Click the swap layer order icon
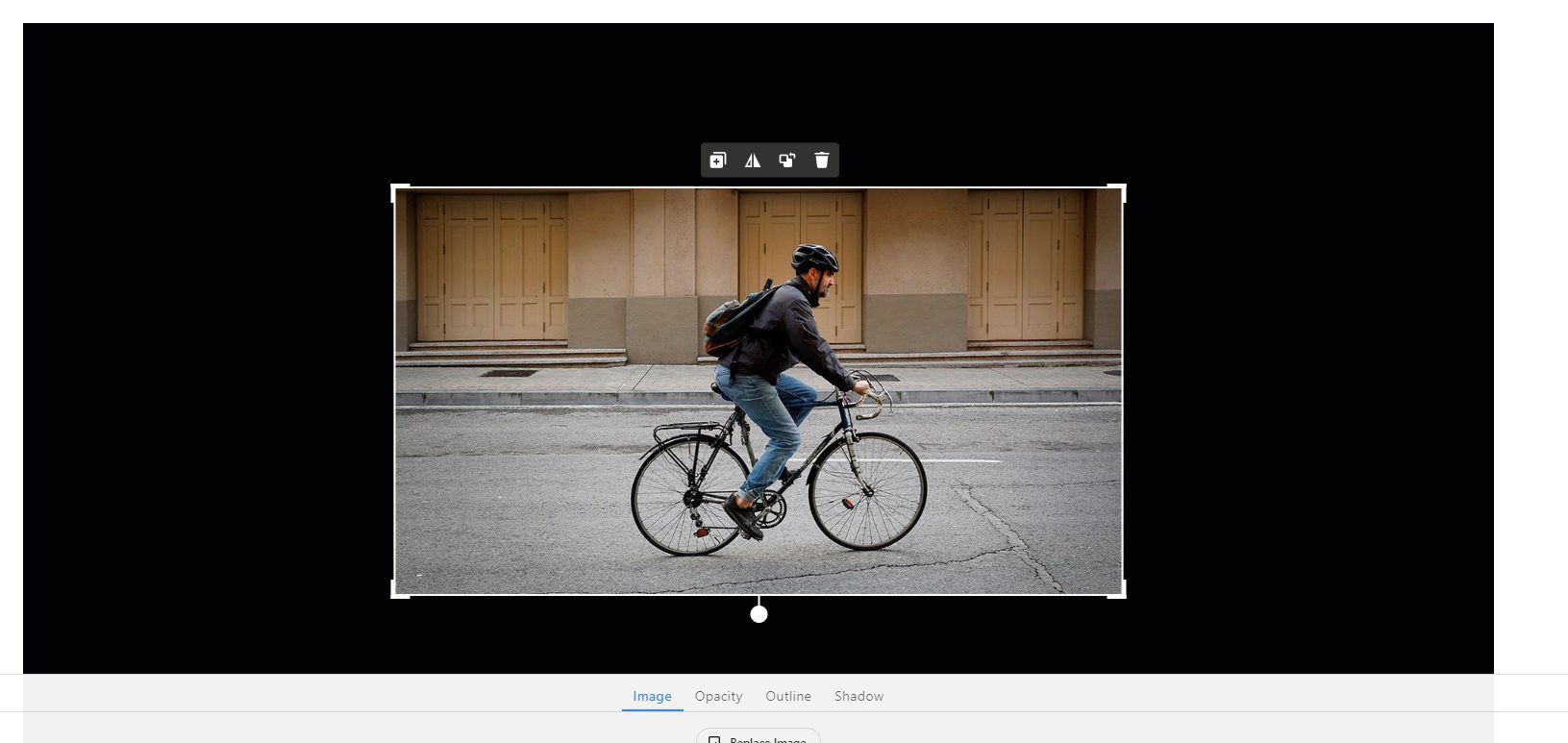 [x=787, y=161]
